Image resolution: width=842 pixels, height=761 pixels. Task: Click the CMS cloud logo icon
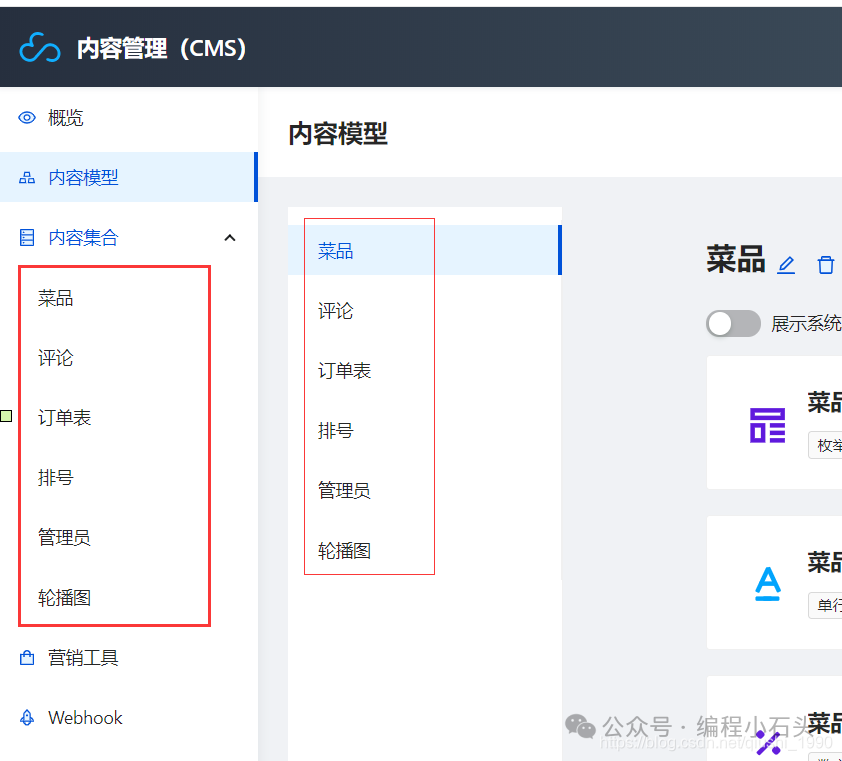click(40, 47)
